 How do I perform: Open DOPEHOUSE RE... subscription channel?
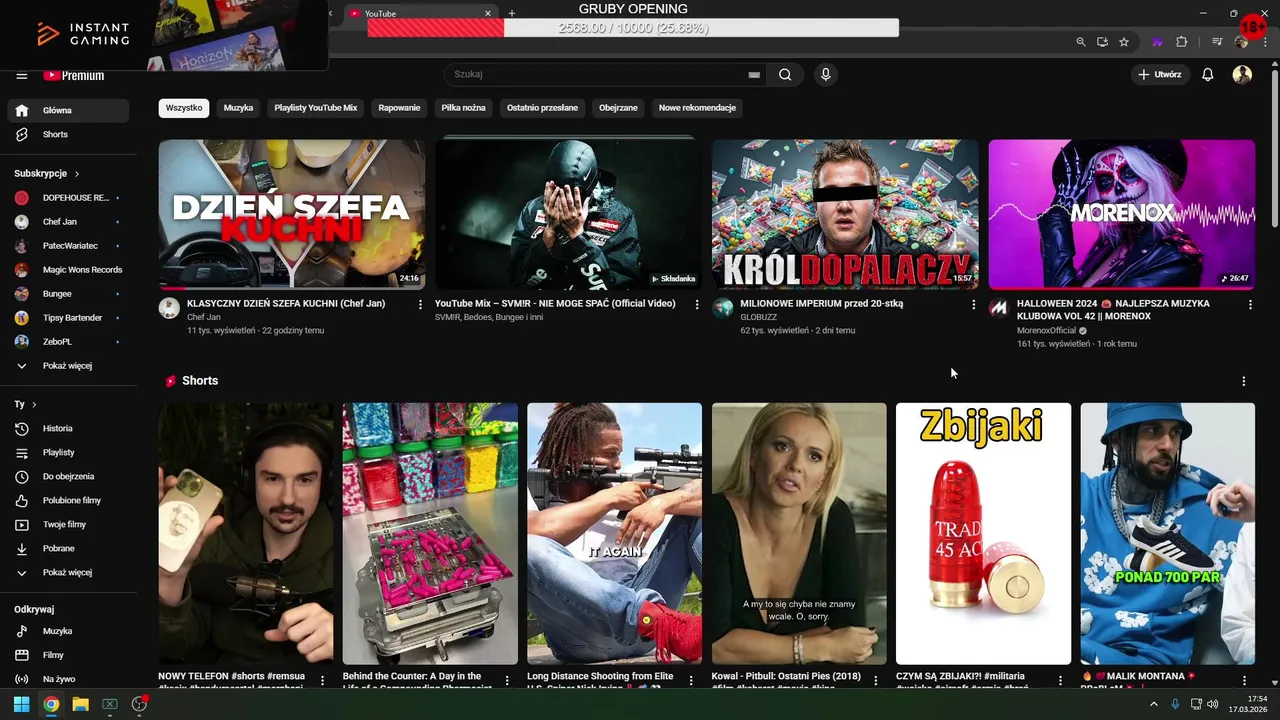click(68, 198)
